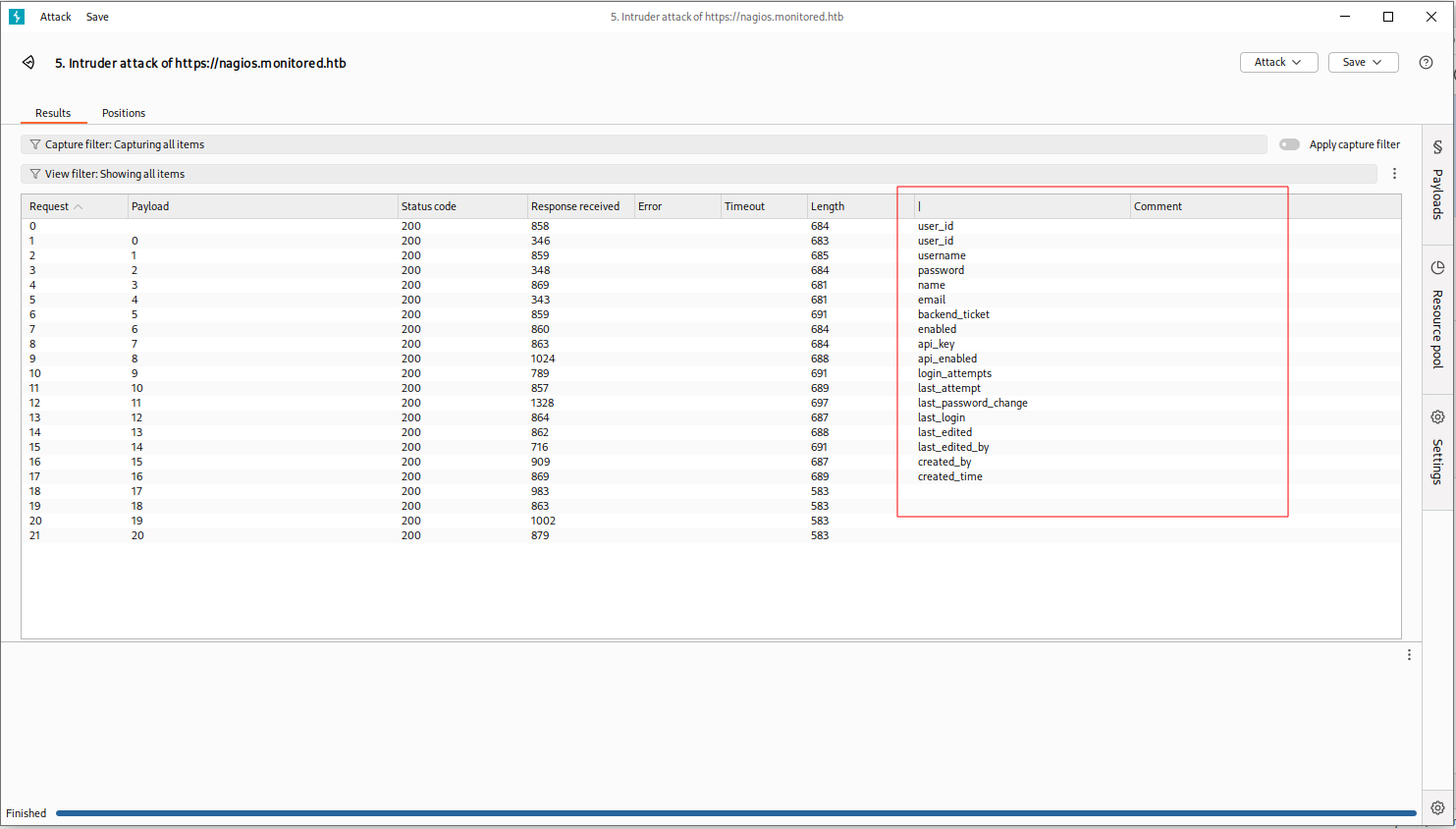Sort by the Payload column header
Screen dimensions: 1456x829
click(262, 206)
